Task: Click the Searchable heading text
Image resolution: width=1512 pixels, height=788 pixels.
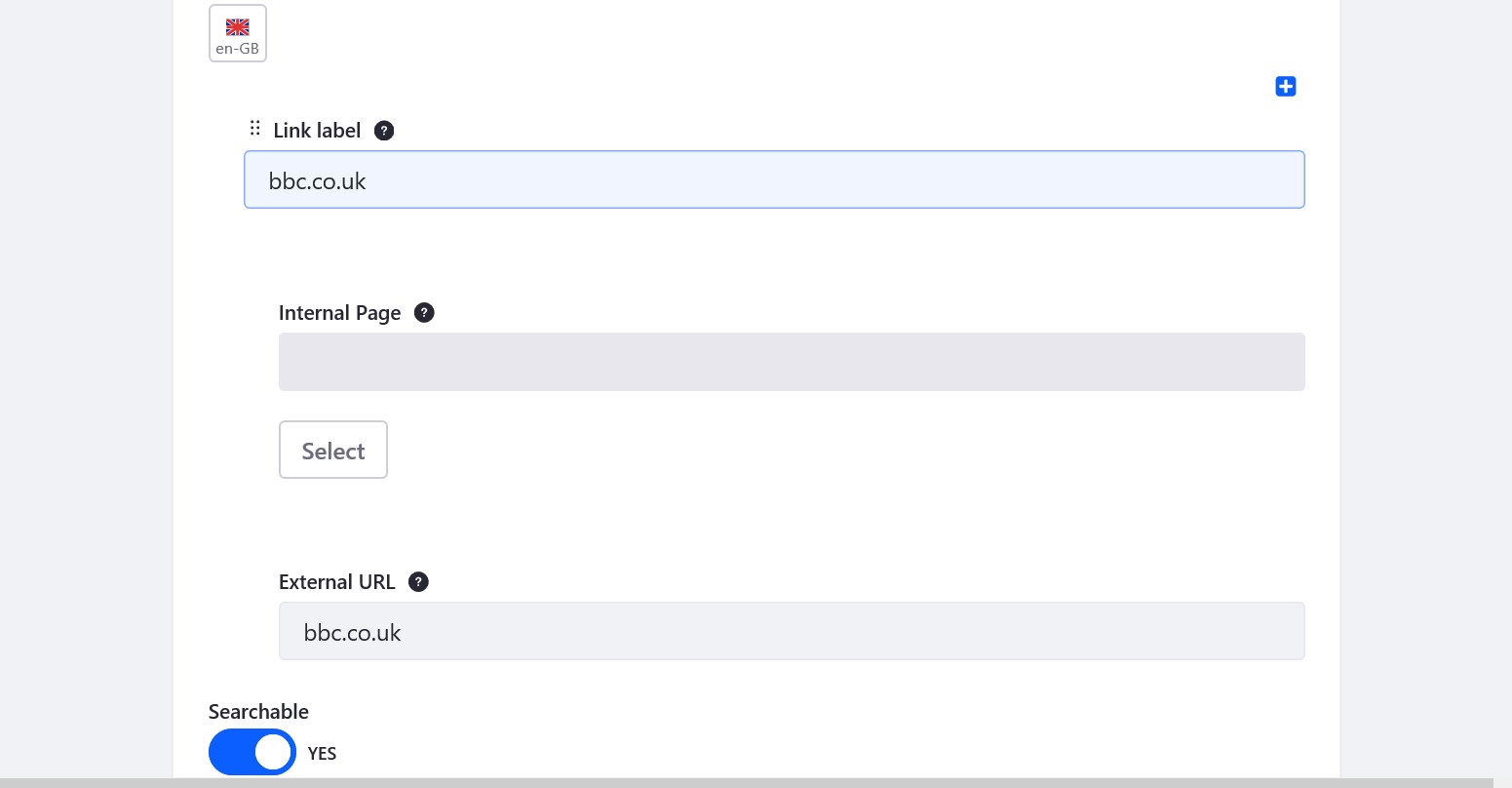Action: tap(258, 712)
